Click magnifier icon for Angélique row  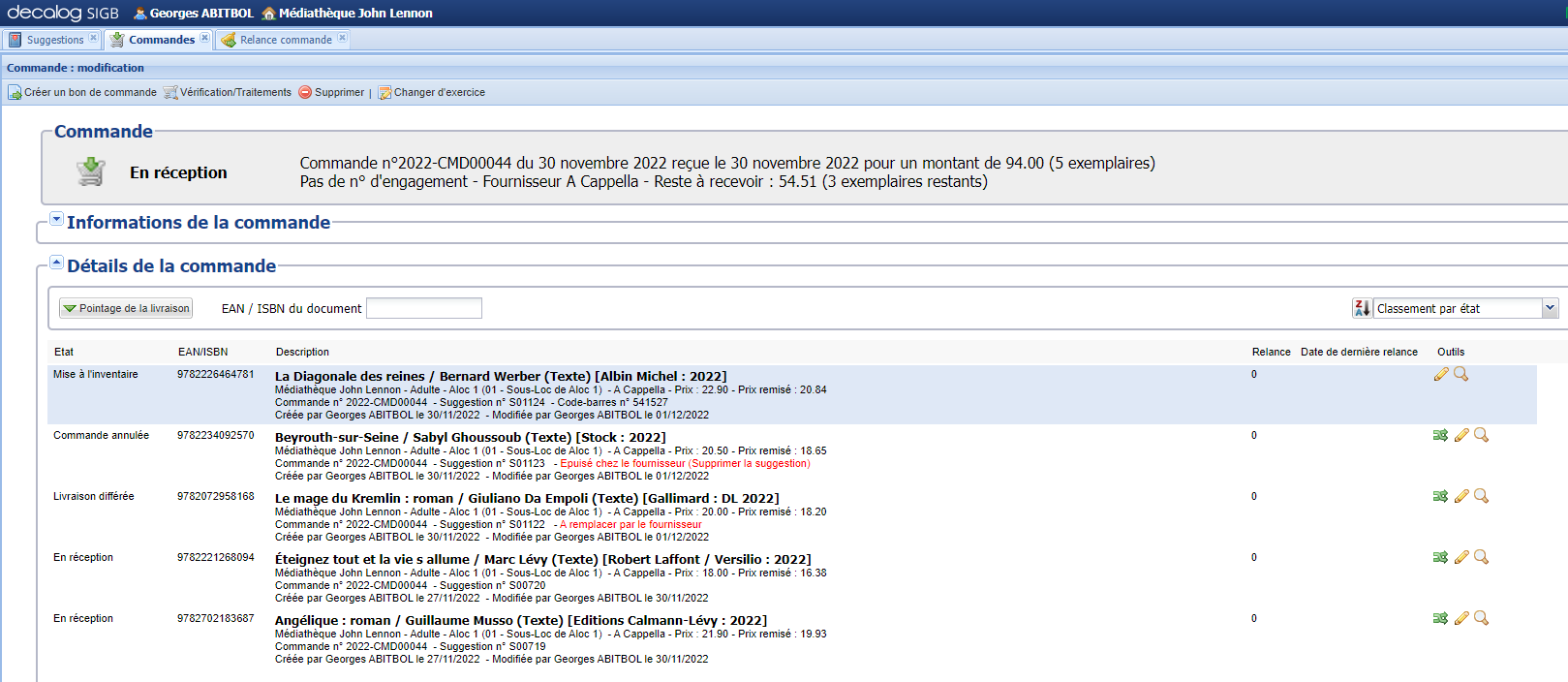1482,618
